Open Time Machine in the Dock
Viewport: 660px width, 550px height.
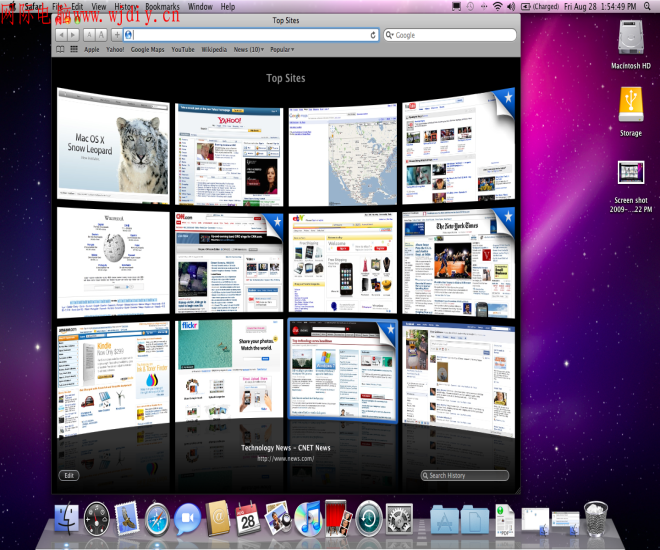pos(369,517)
